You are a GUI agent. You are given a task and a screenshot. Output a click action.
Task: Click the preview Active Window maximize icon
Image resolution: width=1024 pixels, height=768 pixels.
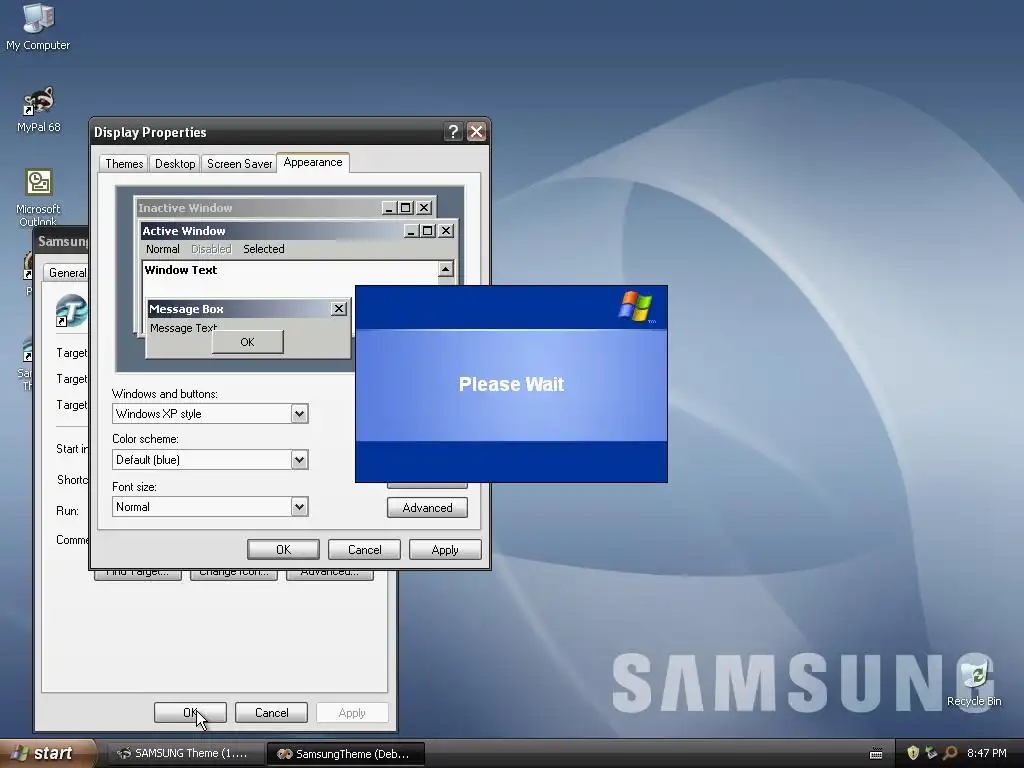pos(428,231)
